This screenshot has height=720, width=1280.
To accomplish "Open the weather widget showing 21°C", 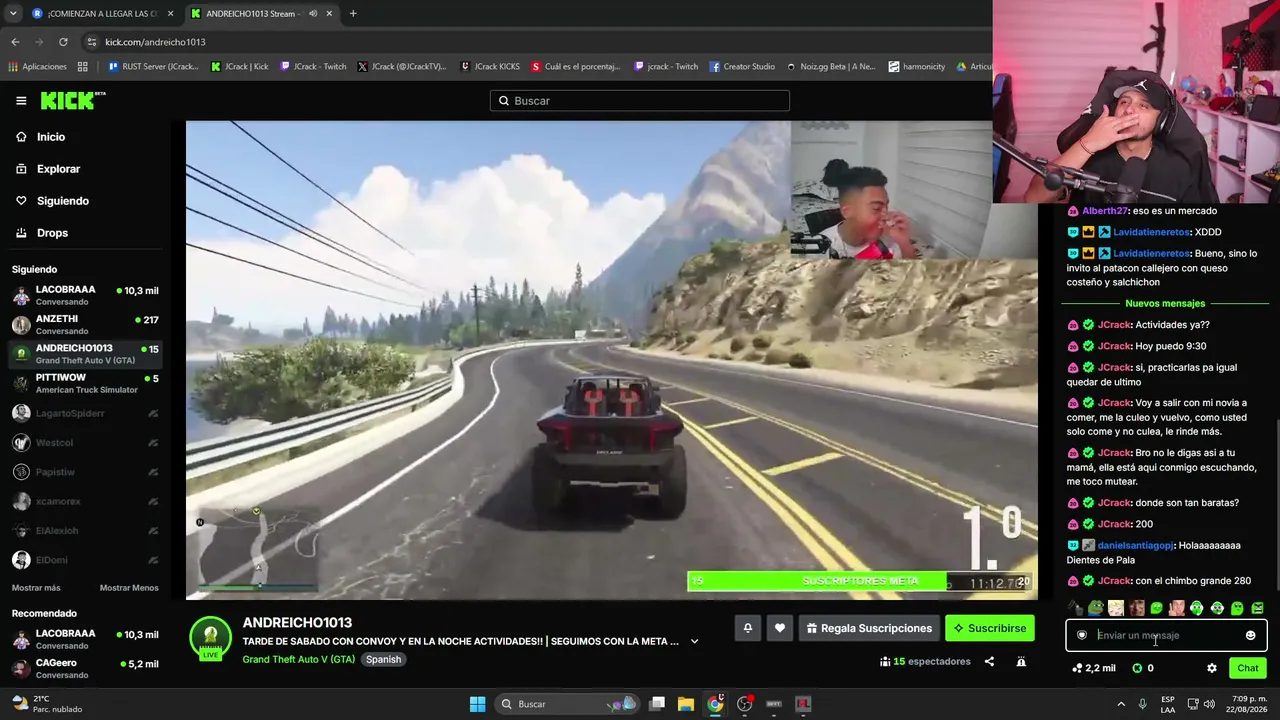I will click(x=47, y=704).
